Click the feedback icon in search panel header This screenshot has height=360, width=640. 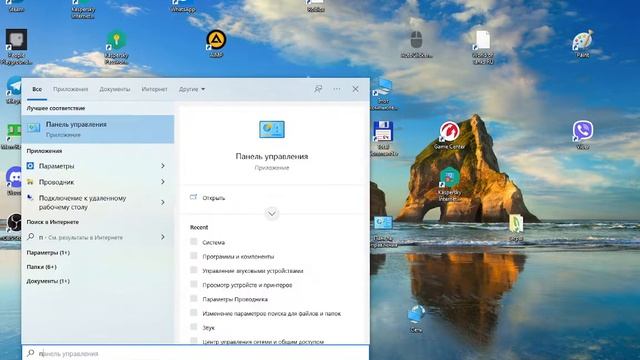[x=318, y=89]
